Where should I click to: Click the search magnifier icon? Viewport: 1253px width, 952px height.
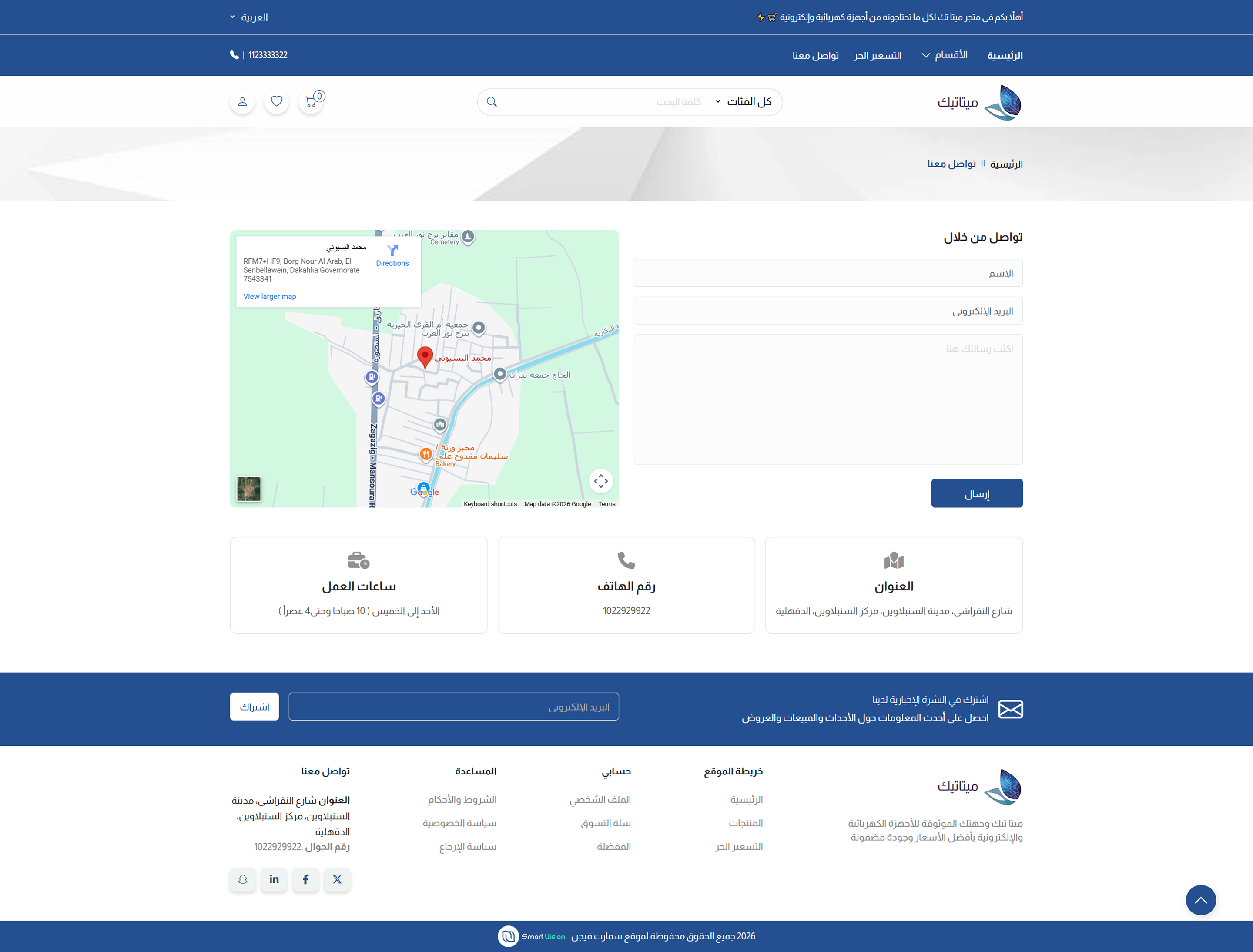[x=492, y=102]
